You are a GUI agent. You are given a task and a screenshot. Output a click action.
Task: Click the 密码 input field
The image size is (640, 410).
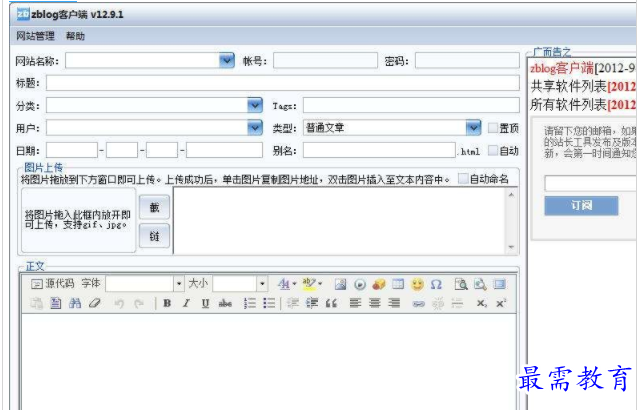click(467, 60)
